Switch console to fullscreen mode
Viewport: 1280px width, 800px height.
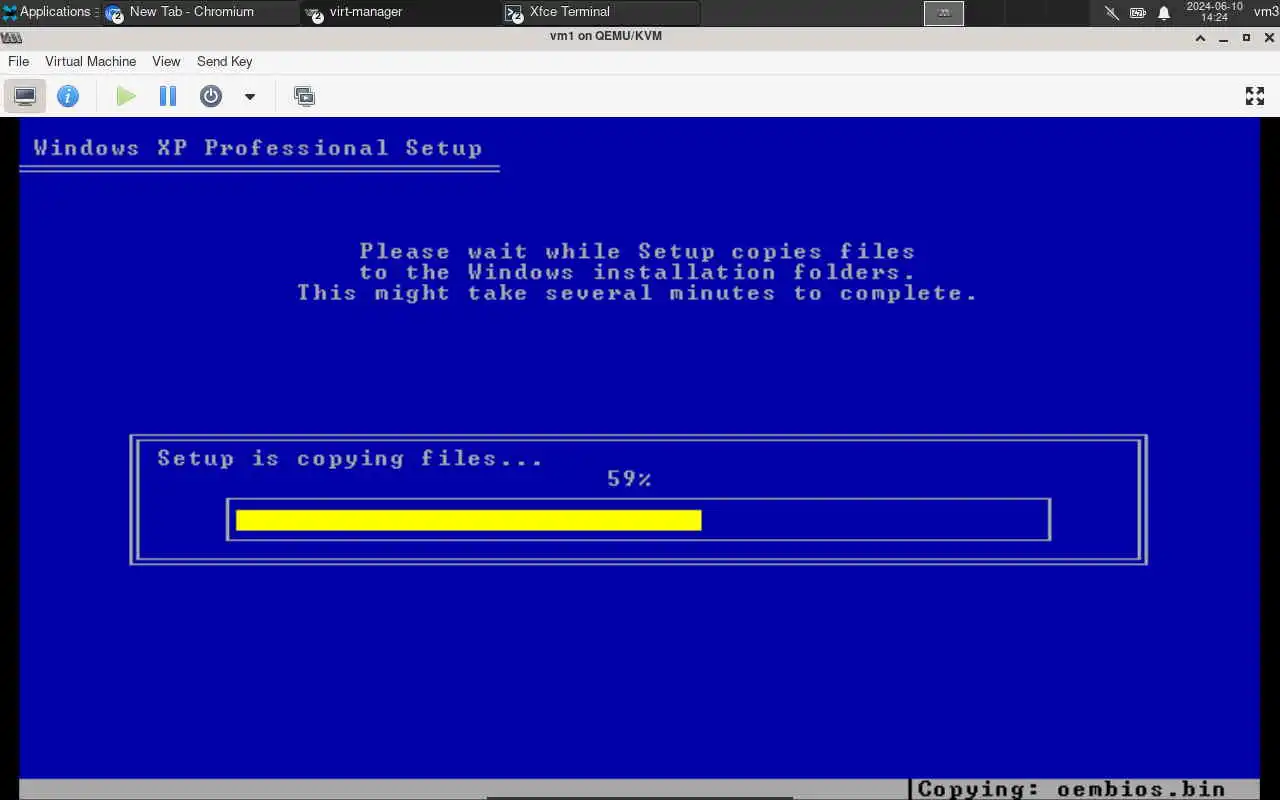[1255, 96]
